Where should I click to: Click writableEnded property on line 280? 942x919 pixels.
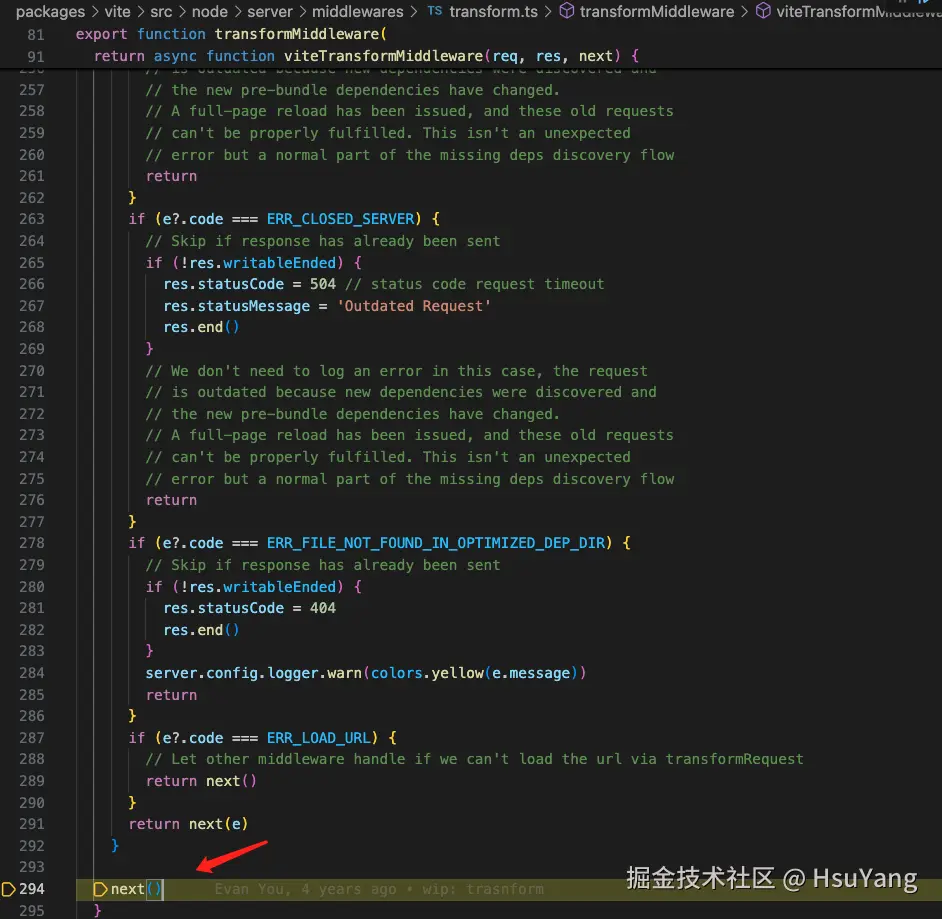pos(279,587)
